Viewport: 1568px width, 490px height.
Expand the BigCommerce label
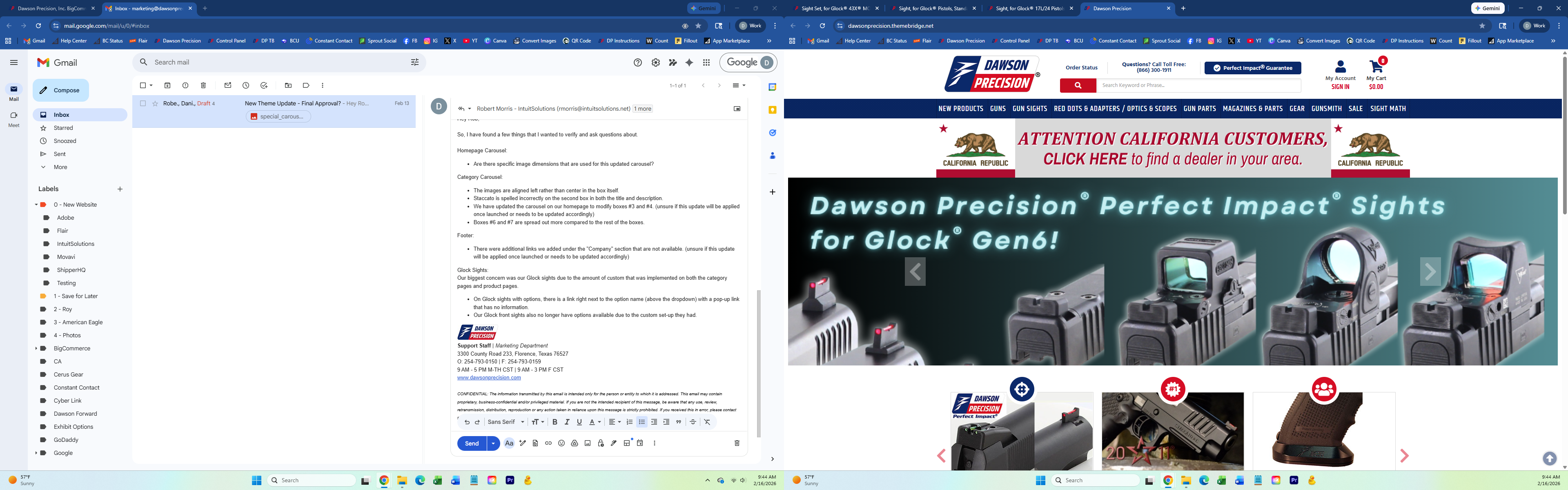coord(36,348)
